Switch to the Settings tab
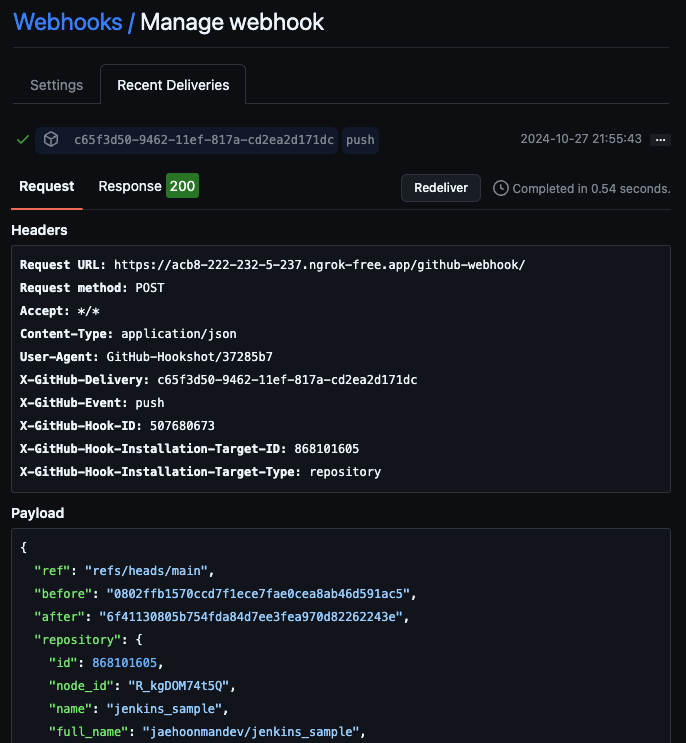 coord(56,85)
